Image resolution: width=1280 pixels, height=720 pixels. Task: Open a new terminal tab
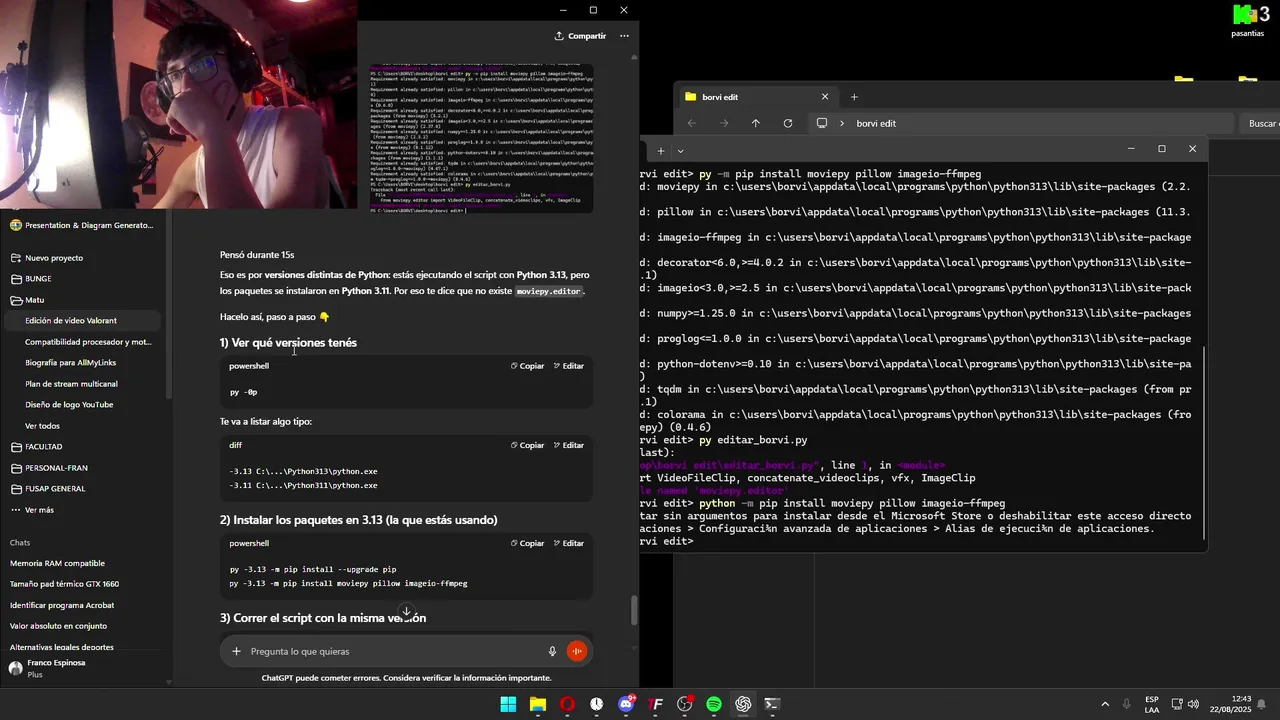coord(660,150)
